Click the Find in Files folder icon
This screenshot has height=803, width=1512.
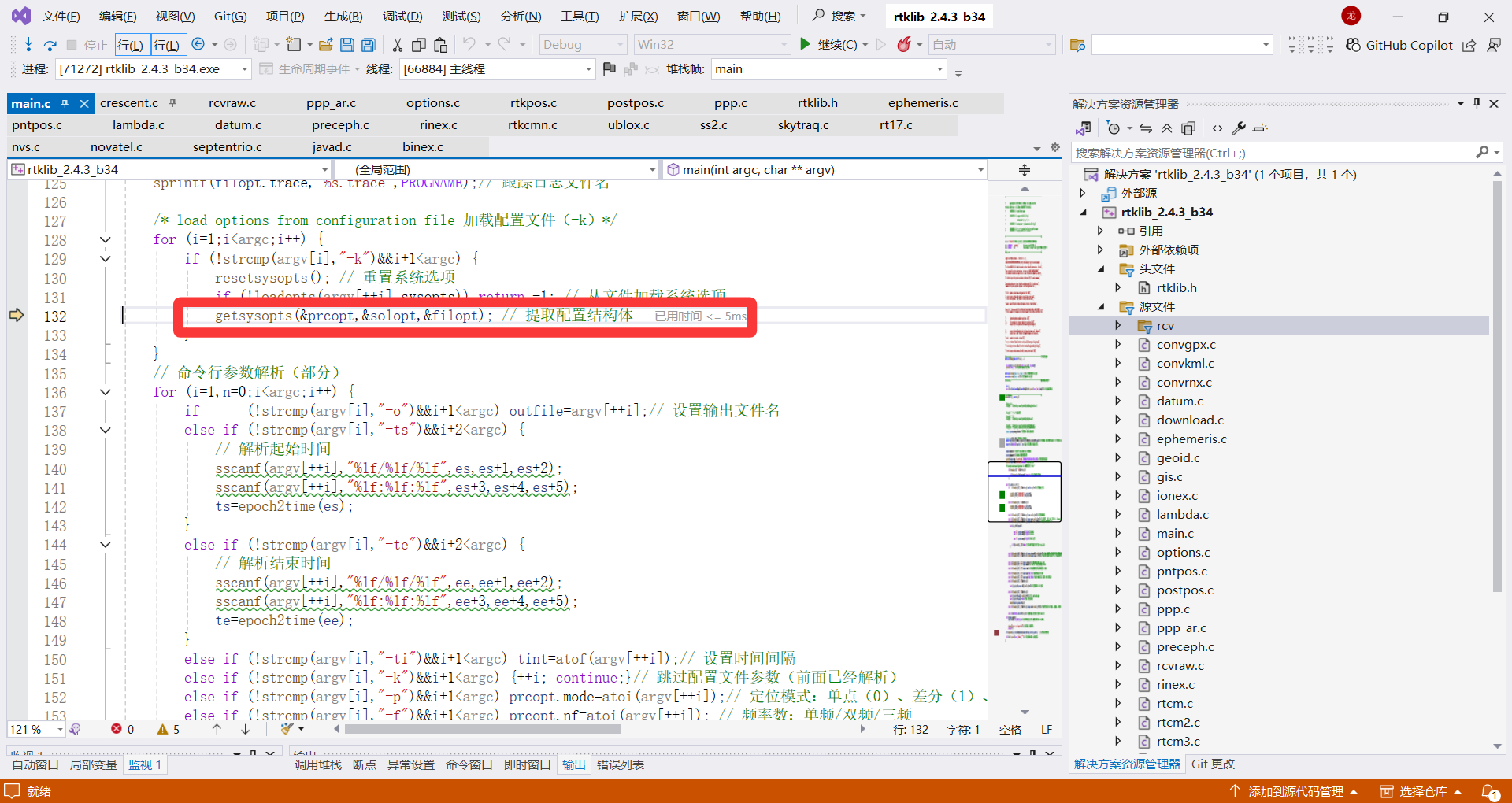pos(1078,45)
